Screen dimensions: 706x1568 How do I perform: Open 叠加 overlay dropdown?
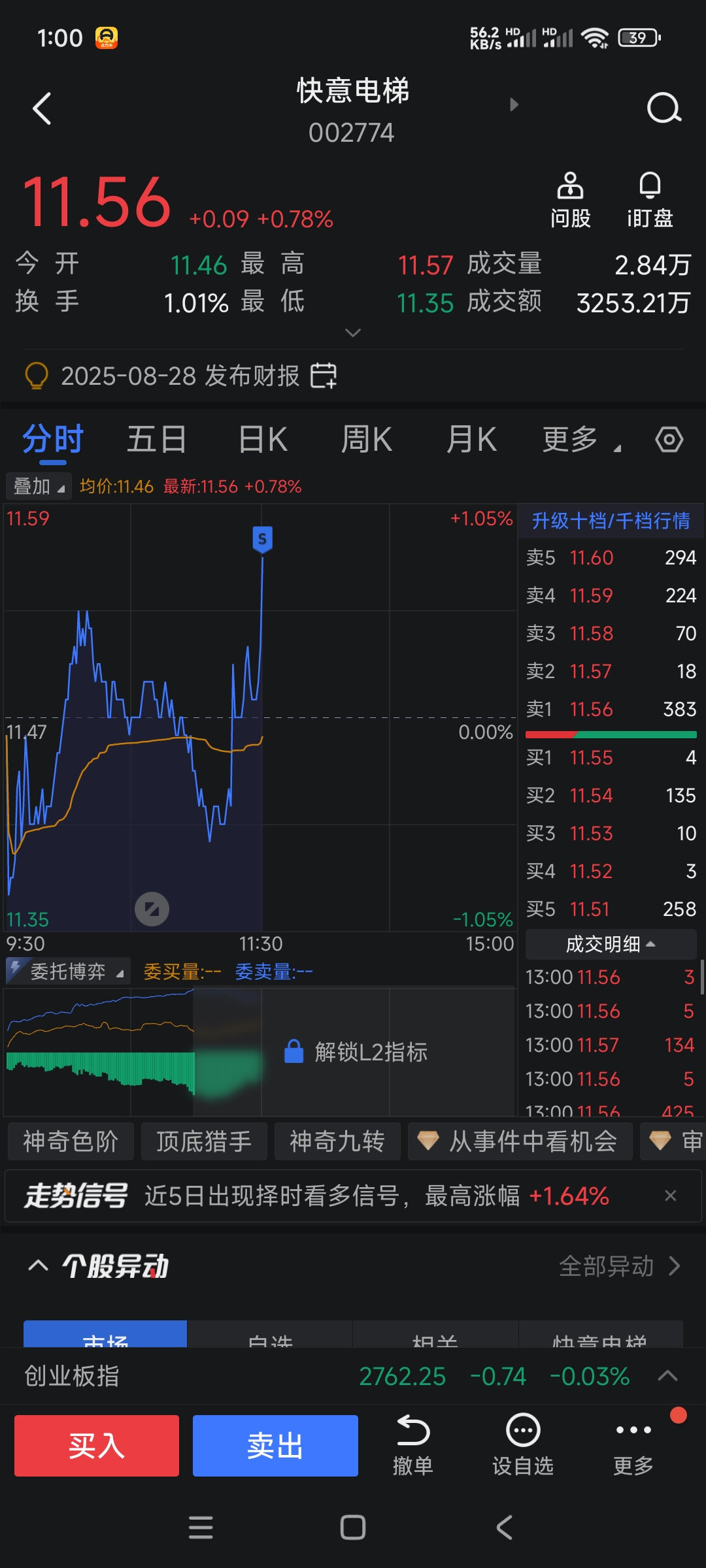click(39, 486)
